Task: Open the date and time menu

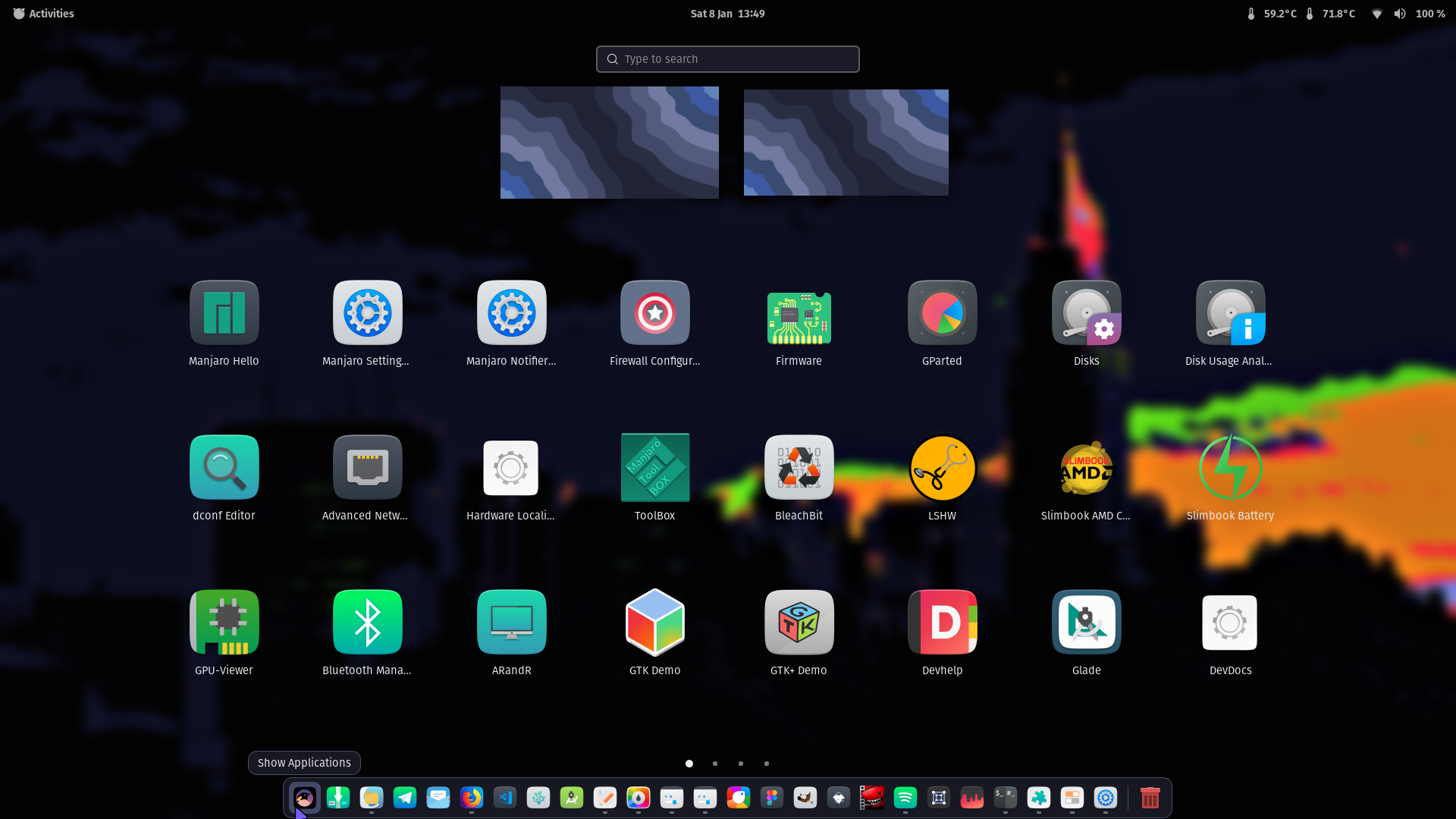Action: pyautogui.click(x=727, y=14)
